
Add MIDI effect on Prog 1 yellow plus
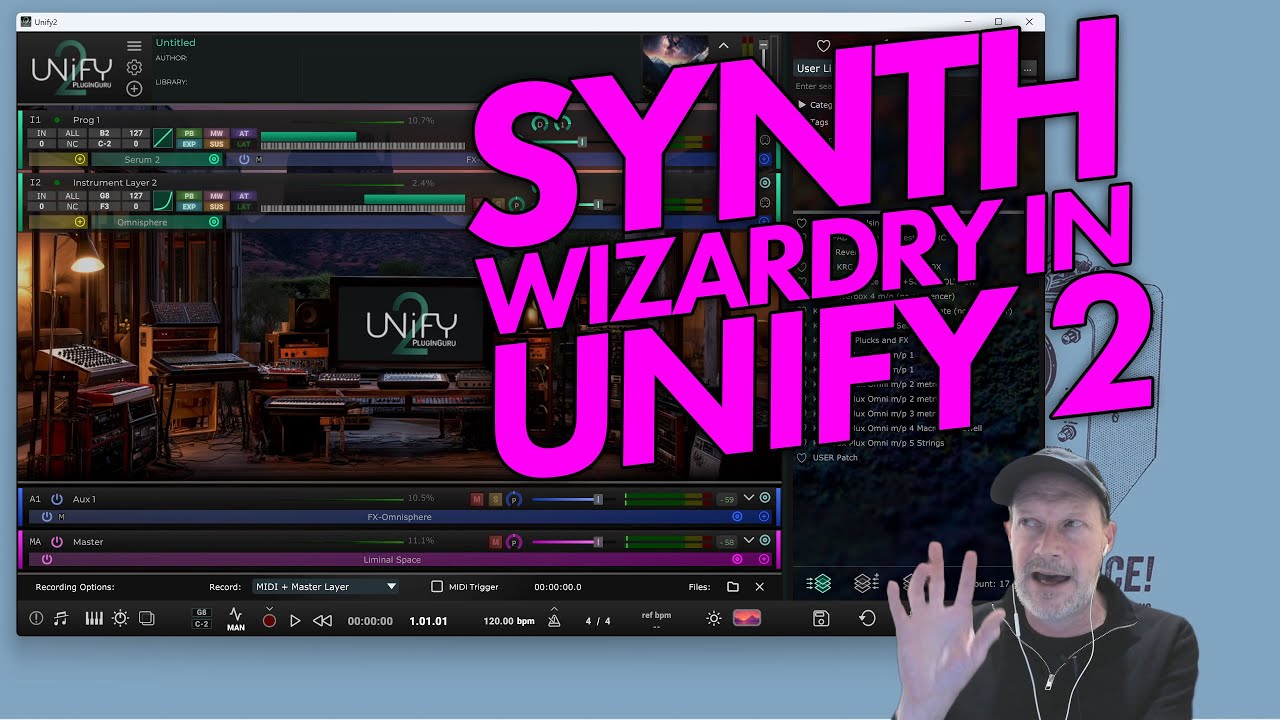point(80,159)
